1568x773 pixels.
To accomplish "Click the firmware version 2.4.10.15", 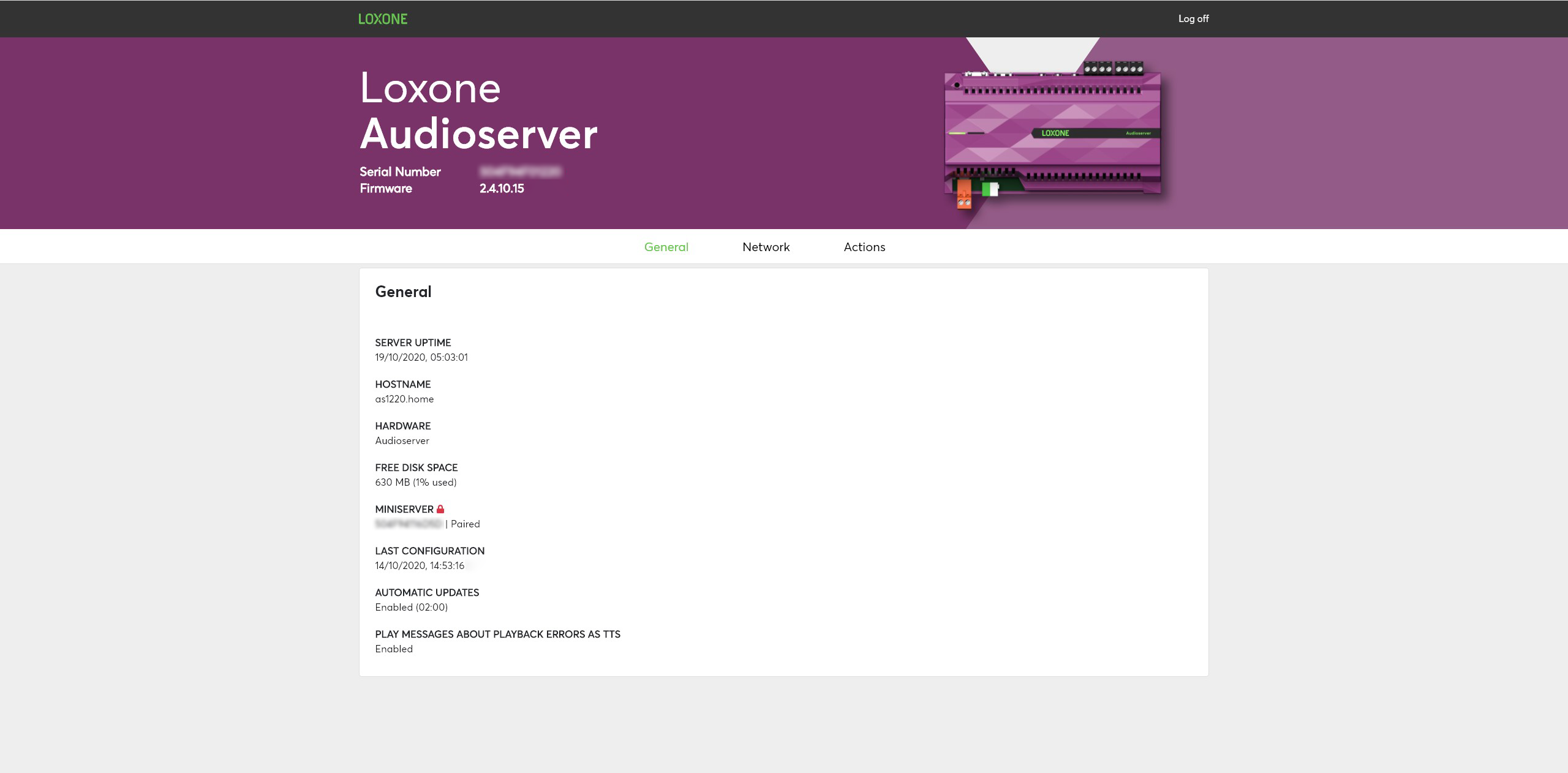I will (502, 189).
